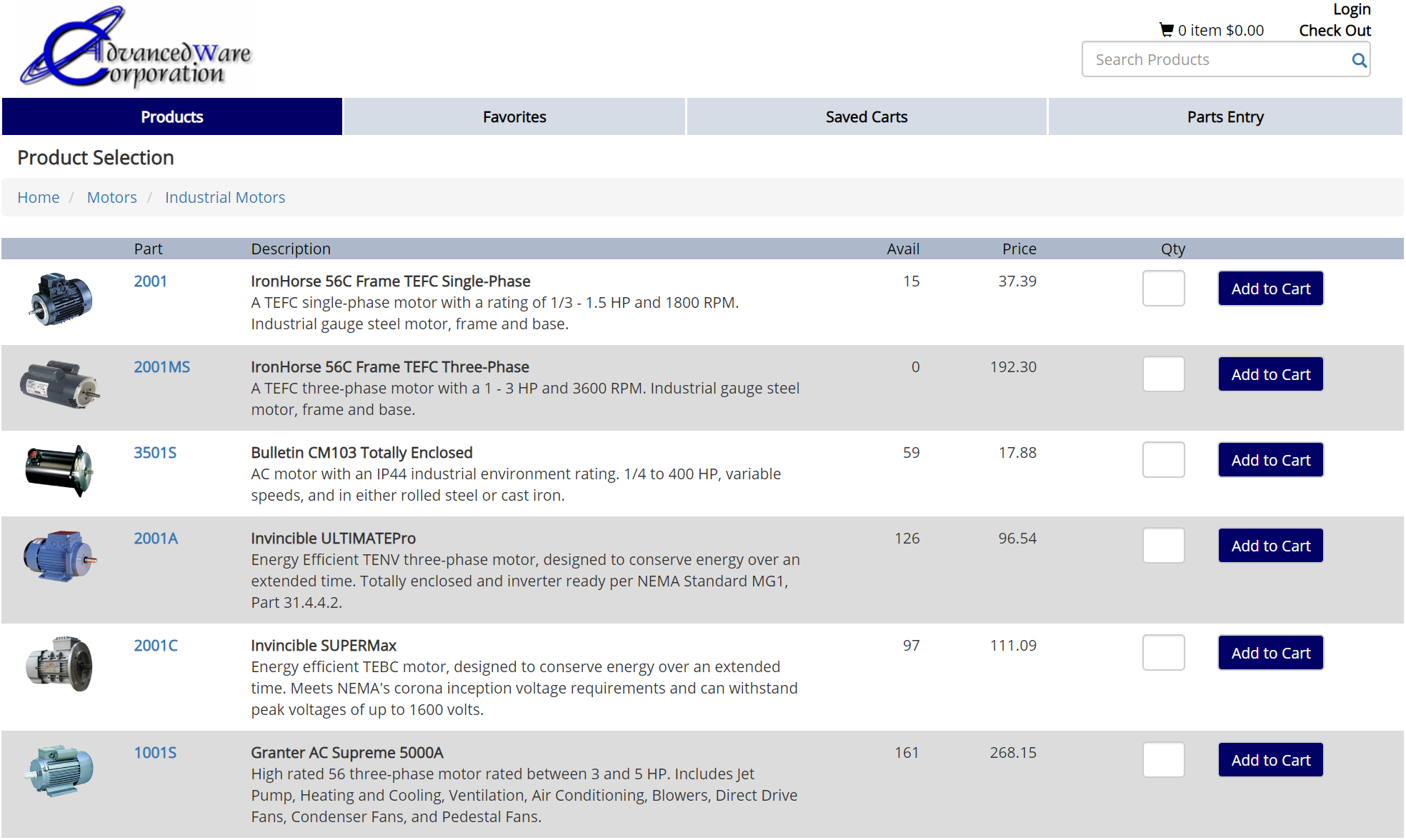Click the 'IronHorse 56C Frame TEFC Single-Phase' title
Screen dimensions: 1406x840
(391, 281)
